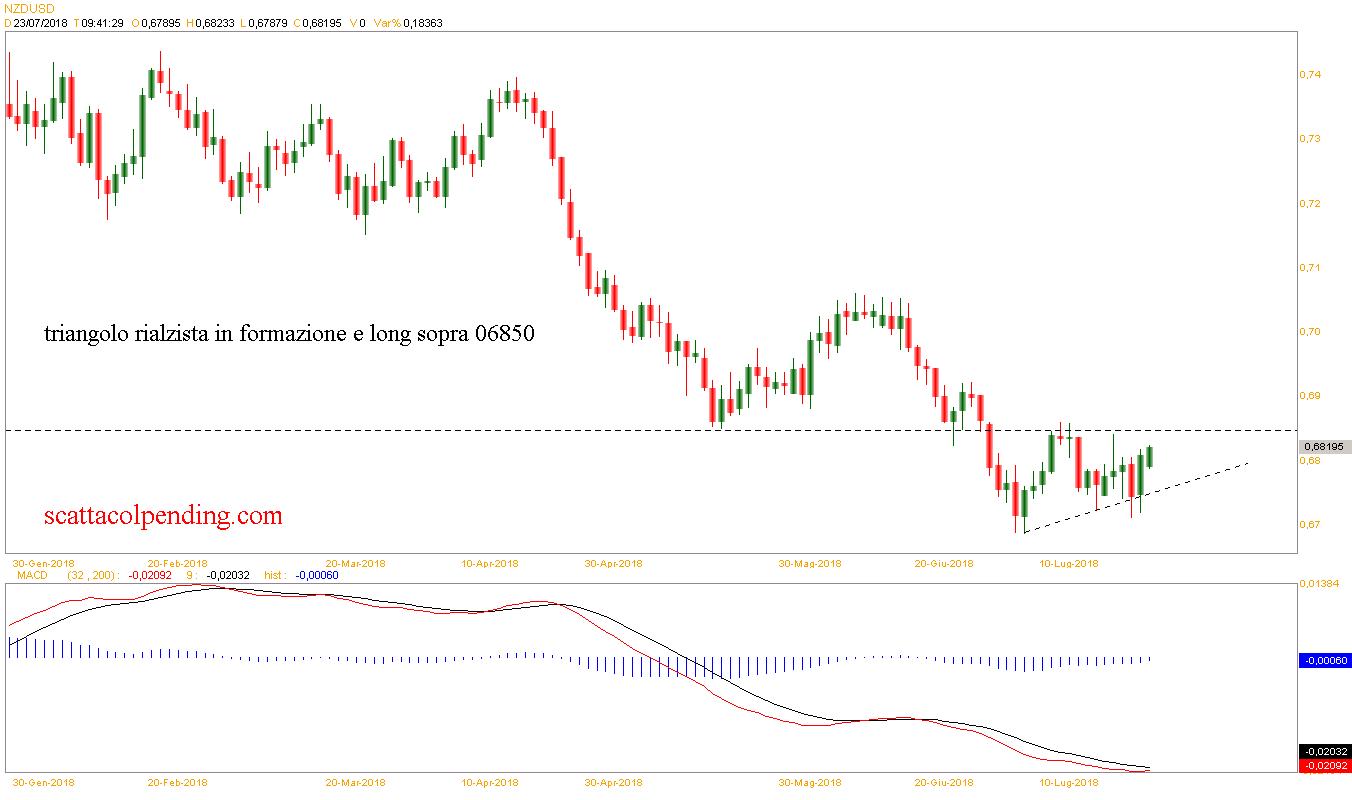Click the NZDUSD symbol title
The height and width of the screenshot is (800, 1352).
[28, 8]
